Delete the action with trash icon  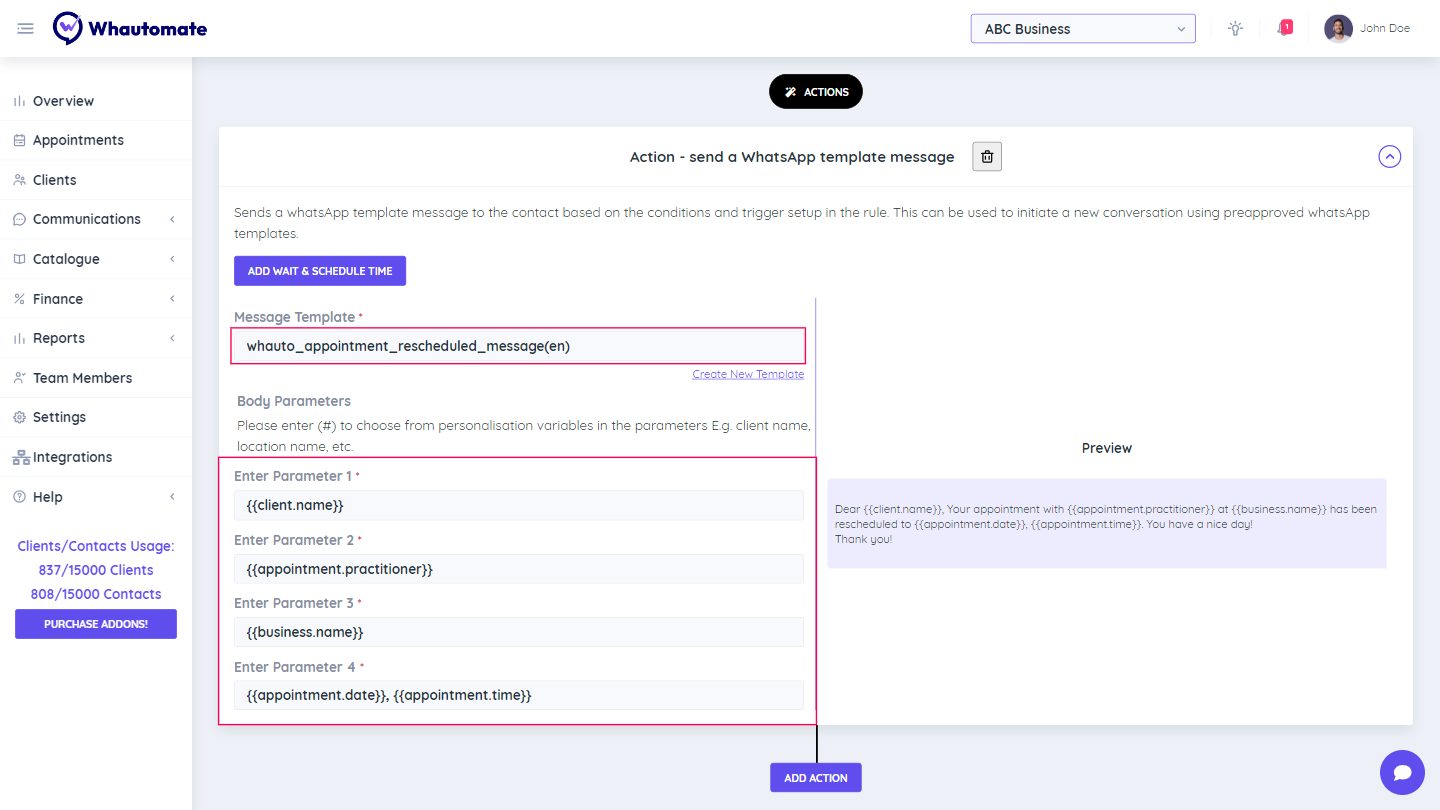[x=987, y=157]
